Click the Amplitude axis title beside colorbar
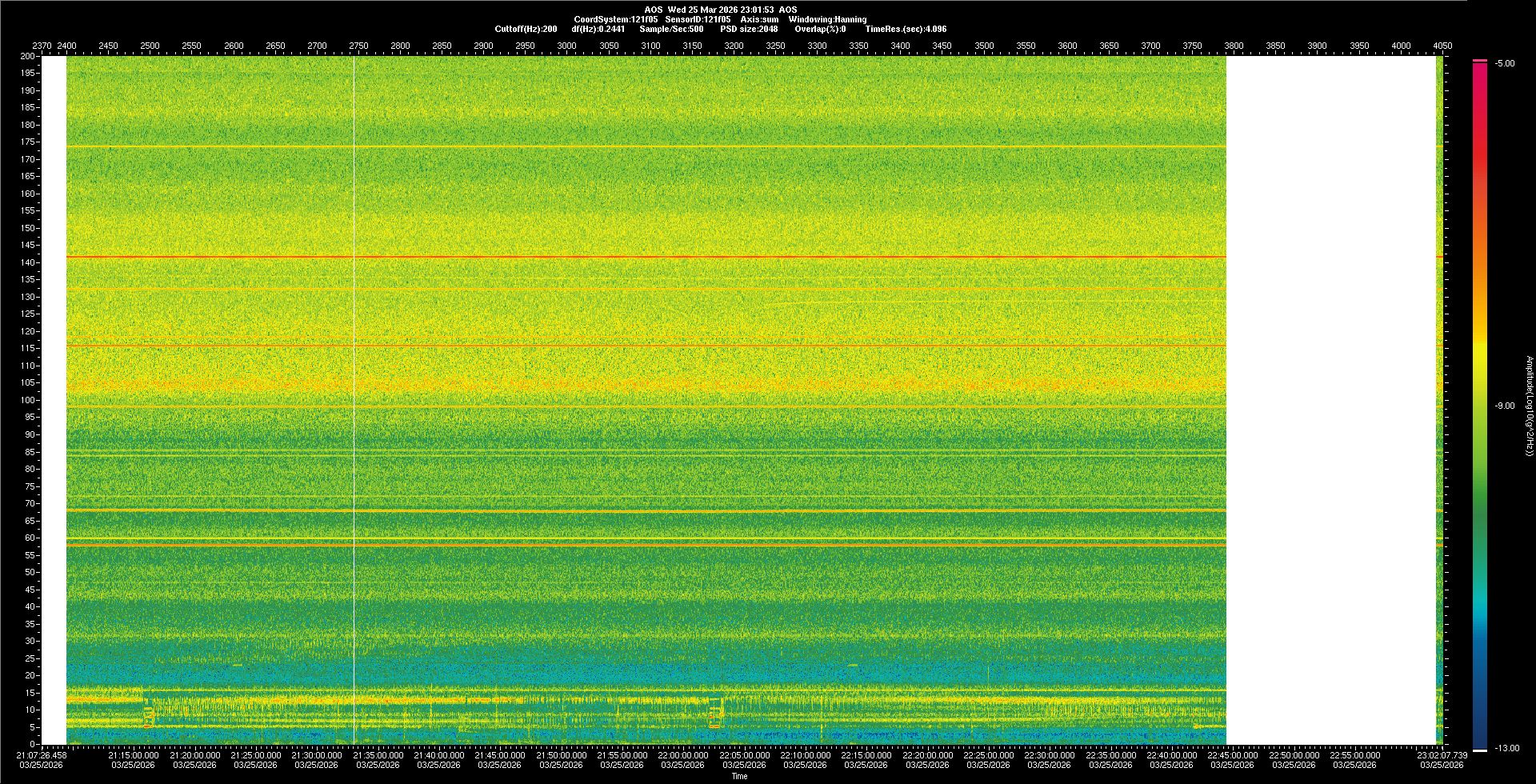 [1529, 406]
